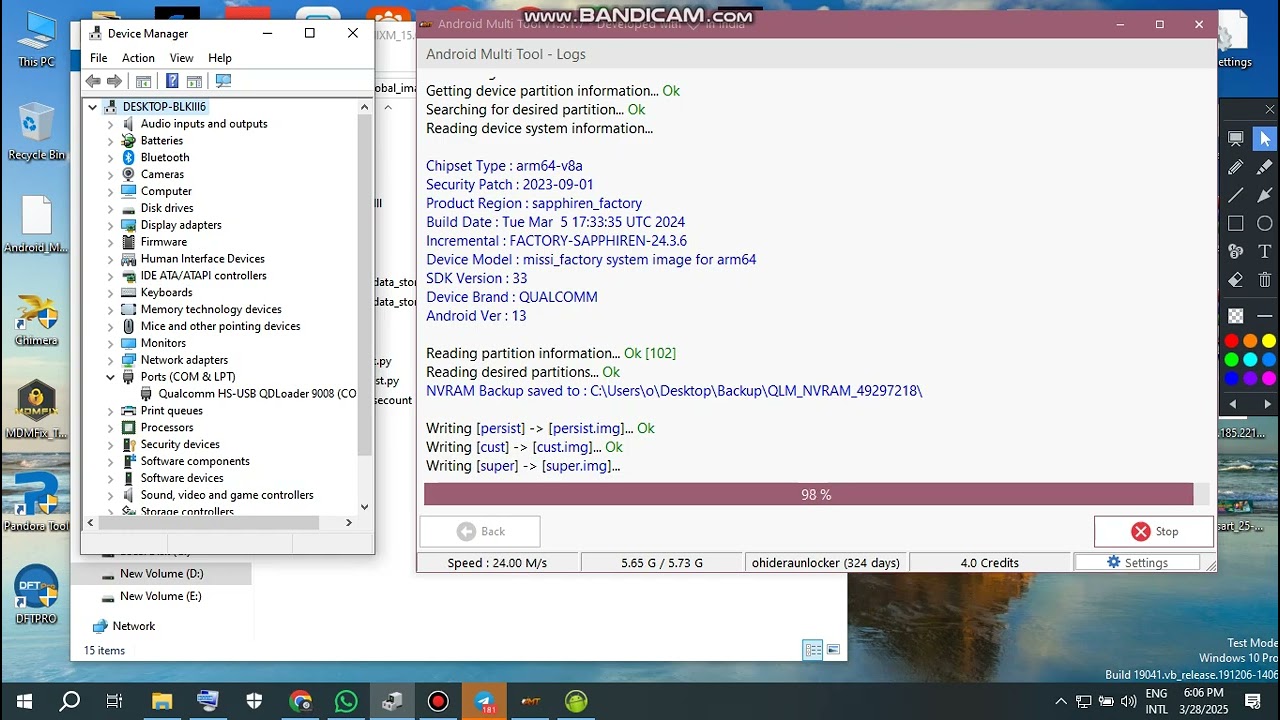The height and width of the screenshot is (720, 1280).
Task: Click the Stop button in Android Multi Tool
Action: [1154, 532]
